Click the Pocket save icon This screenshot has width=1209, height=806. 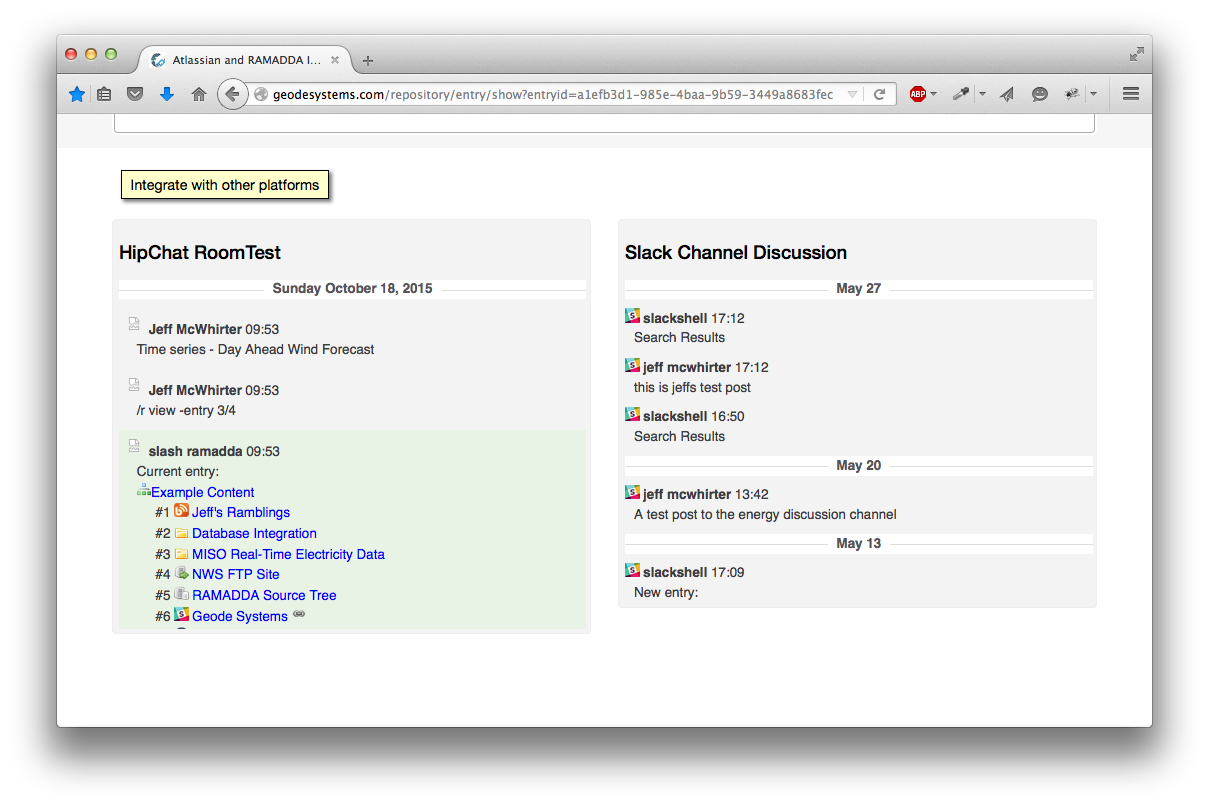(135, 94)
